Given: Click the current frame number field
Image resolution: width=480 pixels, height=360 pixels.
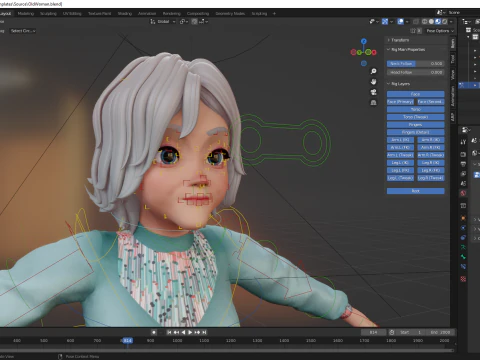Looking at the screenshot, I should pos(373,332).
